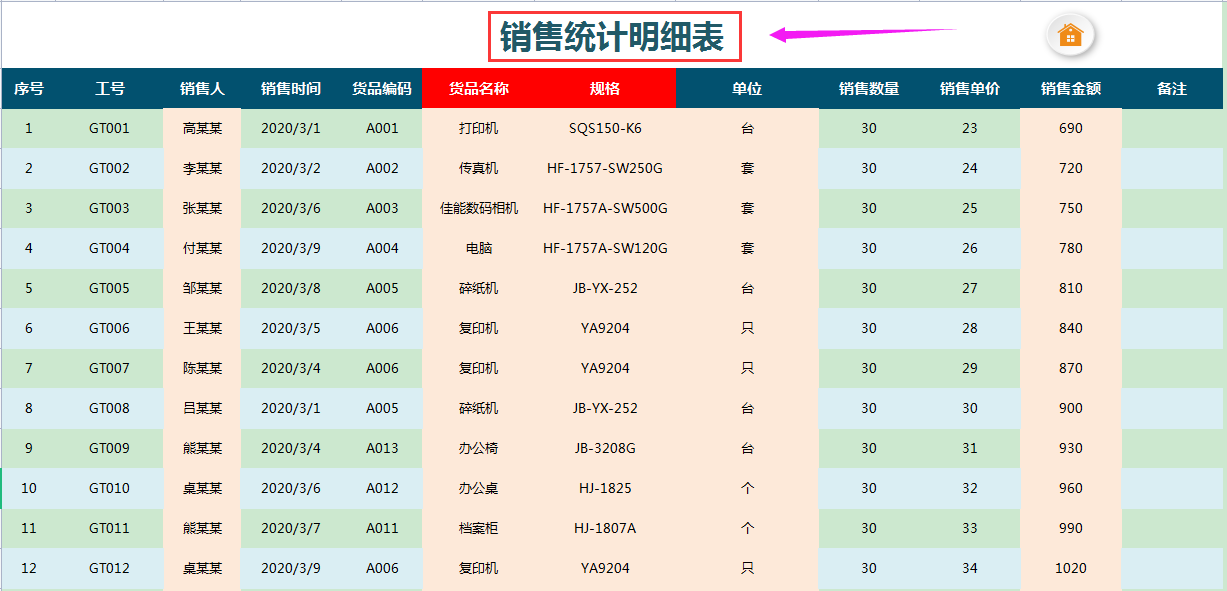Click the 销售人 column header
This screenshot has height=591, width=1227.
[x=202, y=88]
